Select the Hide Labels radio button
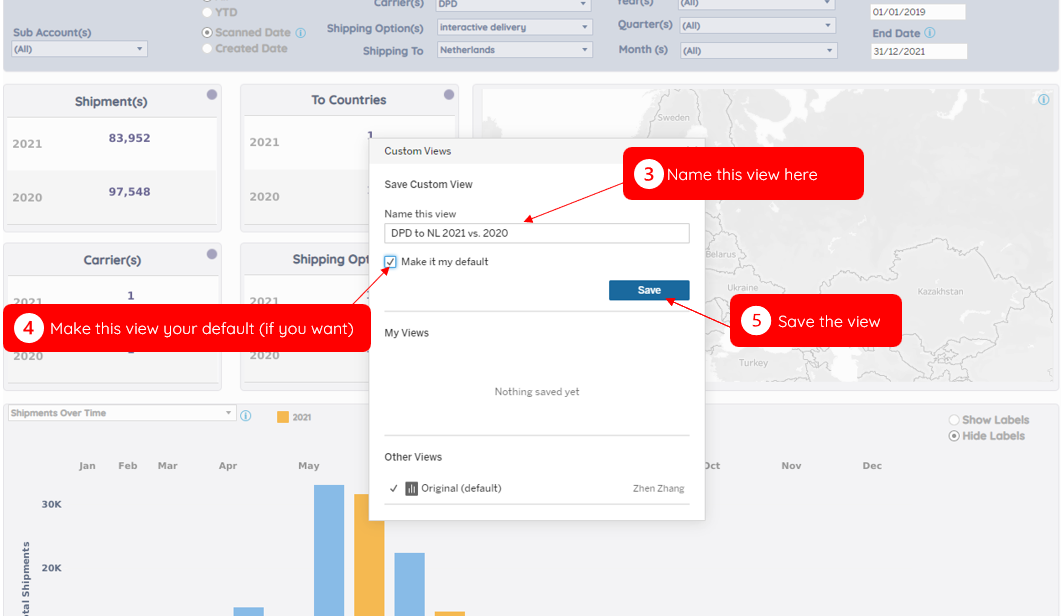Image resolution: width=1064 pixels, height=616 pixels. 954,436
